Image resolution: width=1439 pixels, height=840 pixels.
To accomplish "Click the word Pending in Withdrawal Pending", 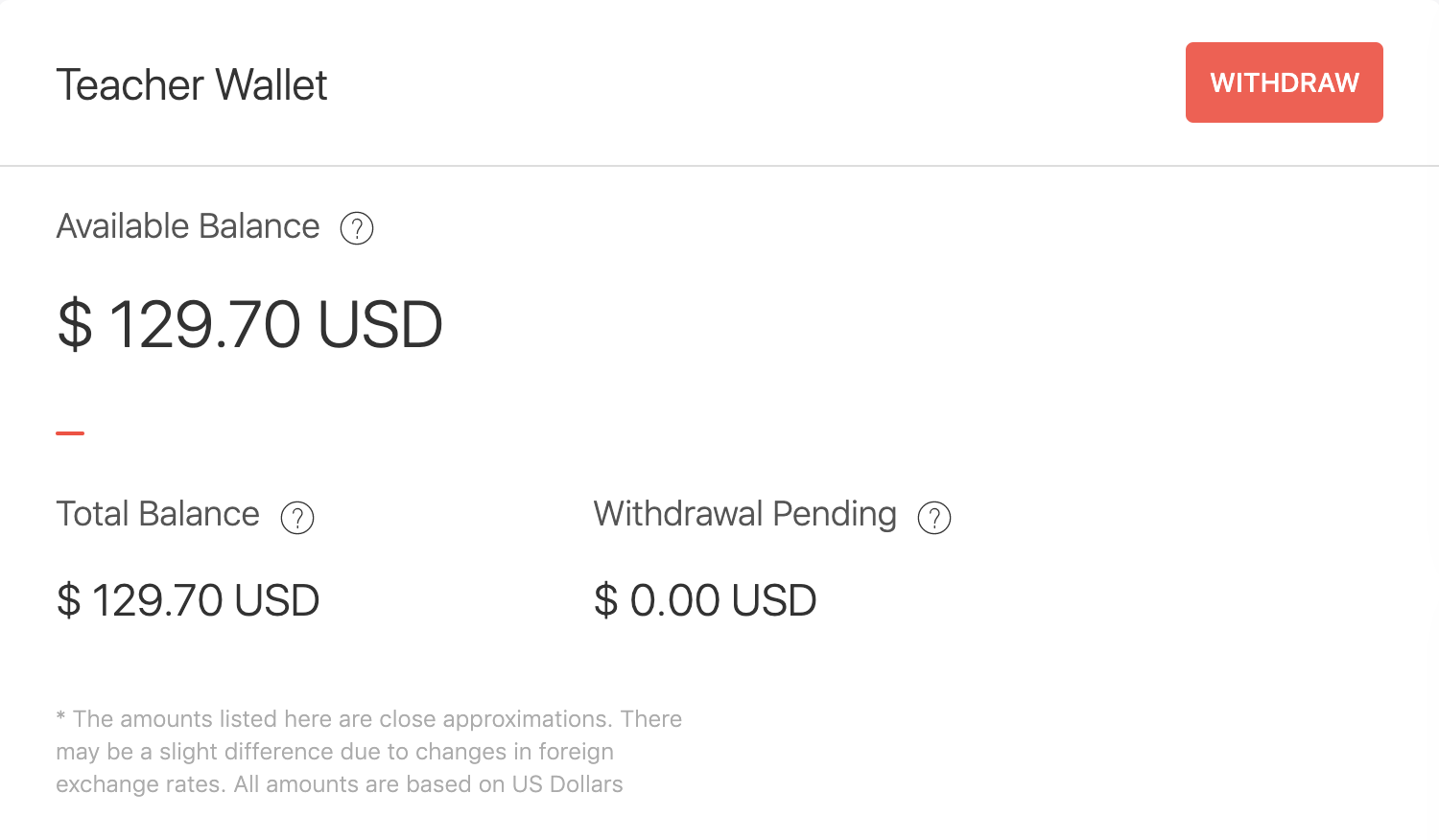I will 835,515.
